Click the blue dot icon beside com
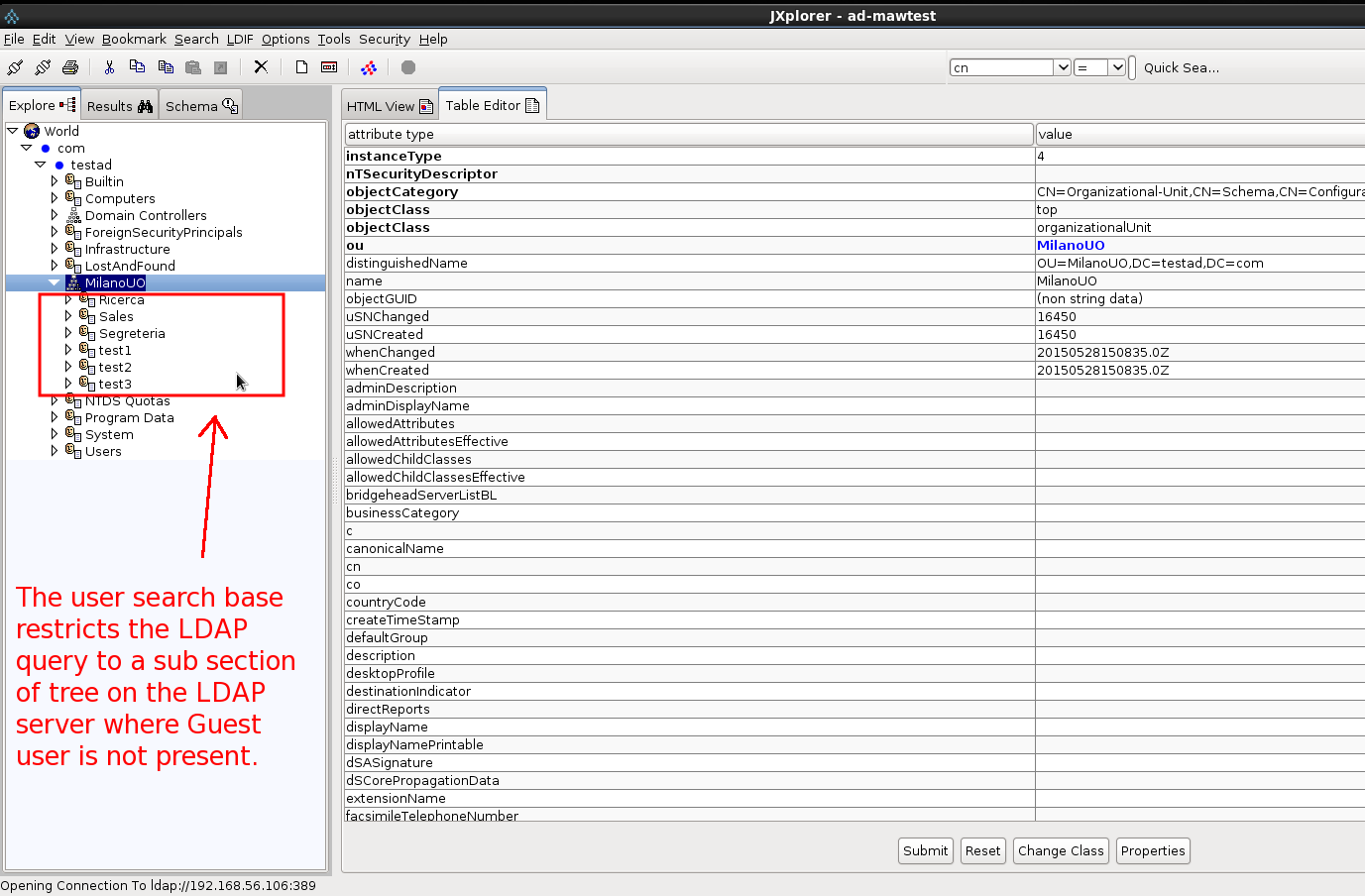 pos(46,149)
